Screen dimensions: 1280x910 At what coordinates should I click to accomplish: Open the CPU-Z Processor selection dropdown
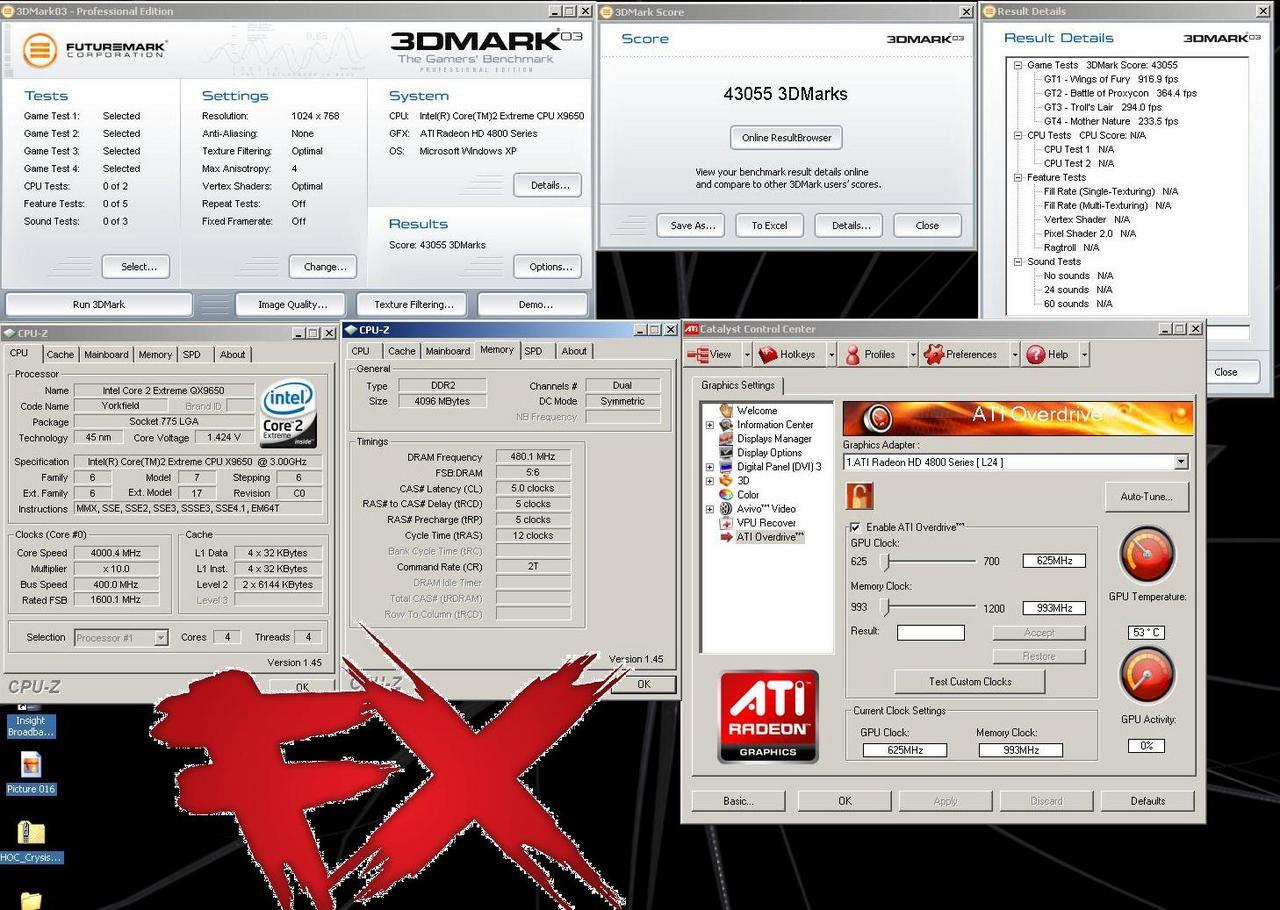[x=160, y=637]
